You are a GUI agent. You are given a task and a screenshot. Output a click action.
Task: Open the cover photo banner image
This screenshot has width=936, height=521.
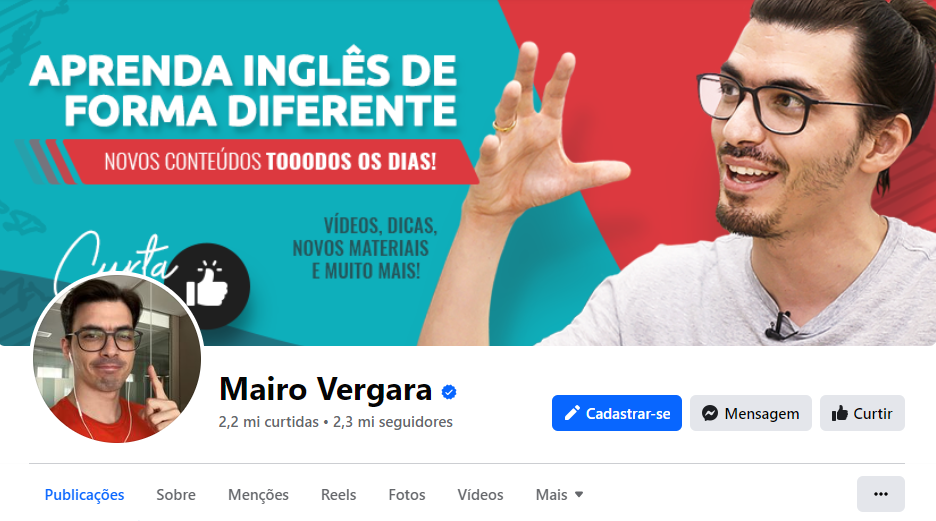coord(468,172)
